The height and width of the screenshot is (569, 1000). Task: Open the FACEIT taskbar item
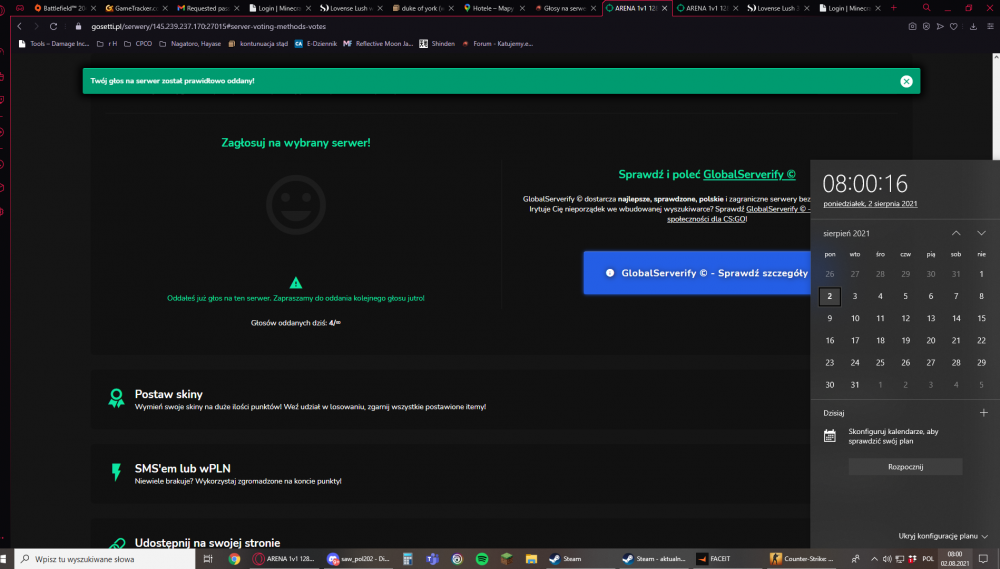(x=727, y=559)
